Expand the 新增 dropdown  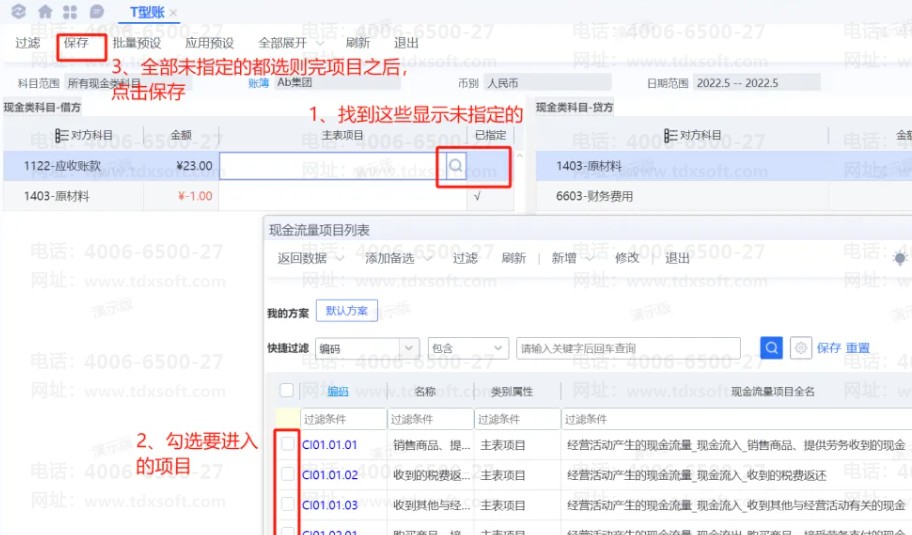point(589,258)
